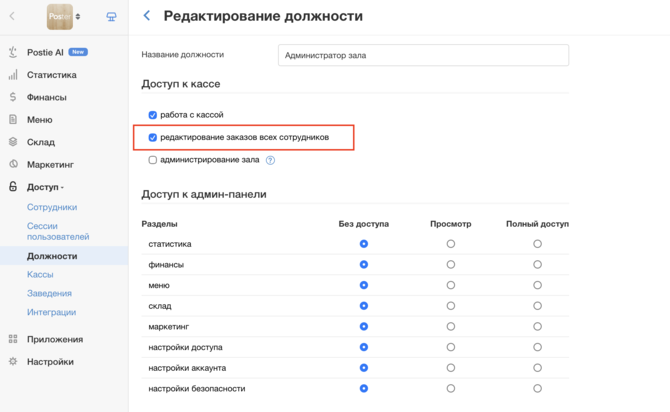670x412 pixels.
Task: Click the Без доступа column header
Action: tap(364, 224)
